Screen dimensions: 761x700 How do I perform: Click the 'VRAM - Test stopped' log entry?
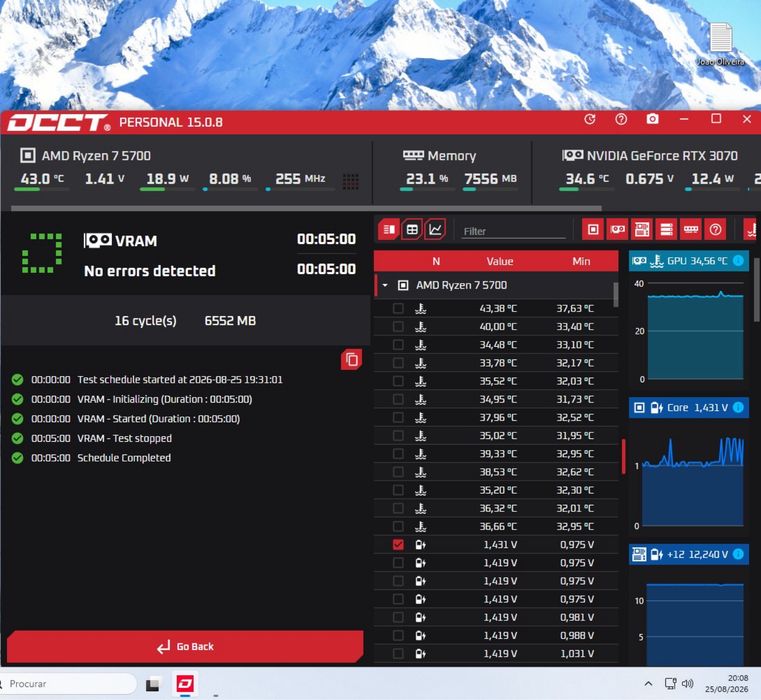[x=124, y=438]
